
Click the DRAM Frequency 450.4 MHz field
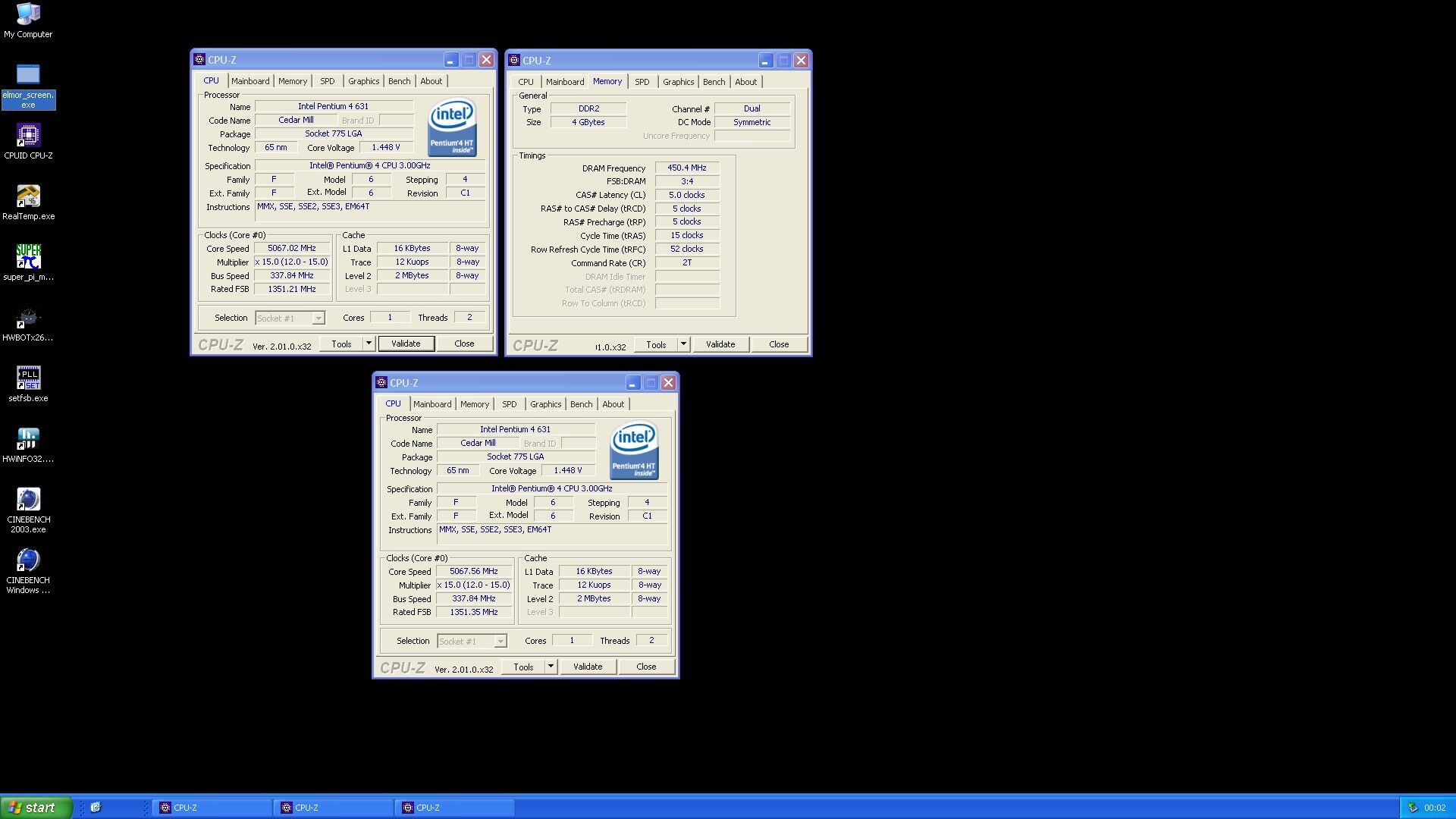click(687, 168)
